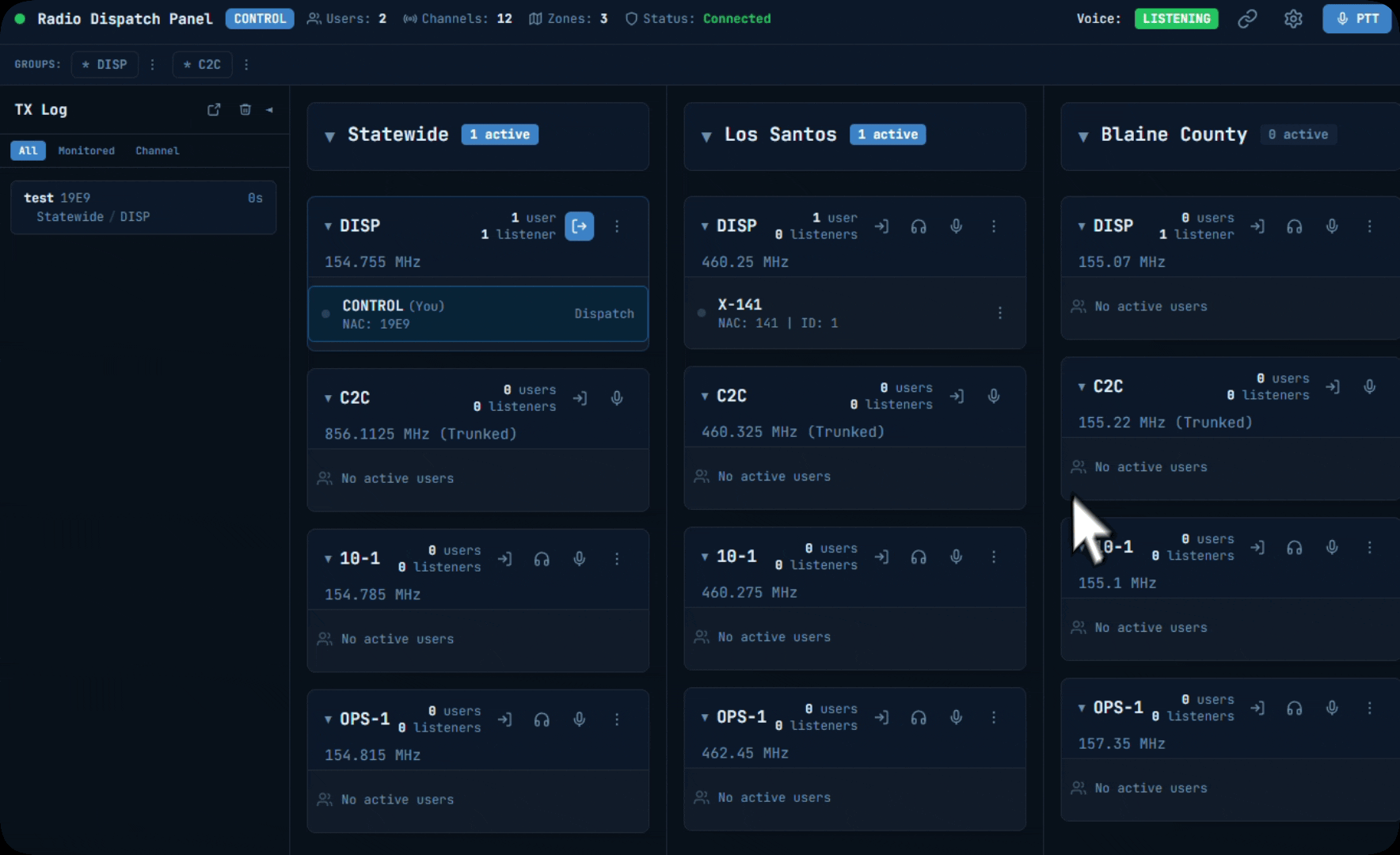
Task: Join the Statewide C2C channel
Action: click(580, 398)
